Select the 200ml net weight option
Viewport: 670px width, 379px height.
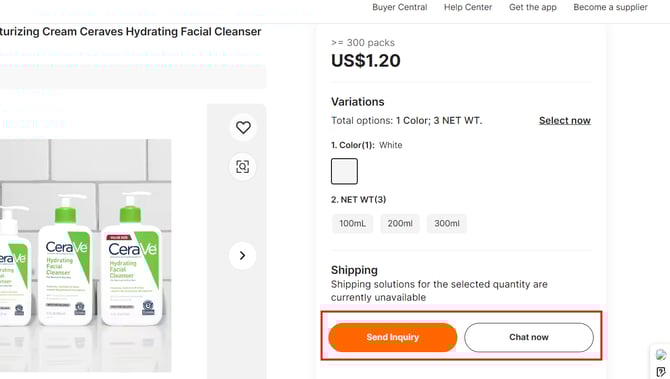[x=400, y=223]
